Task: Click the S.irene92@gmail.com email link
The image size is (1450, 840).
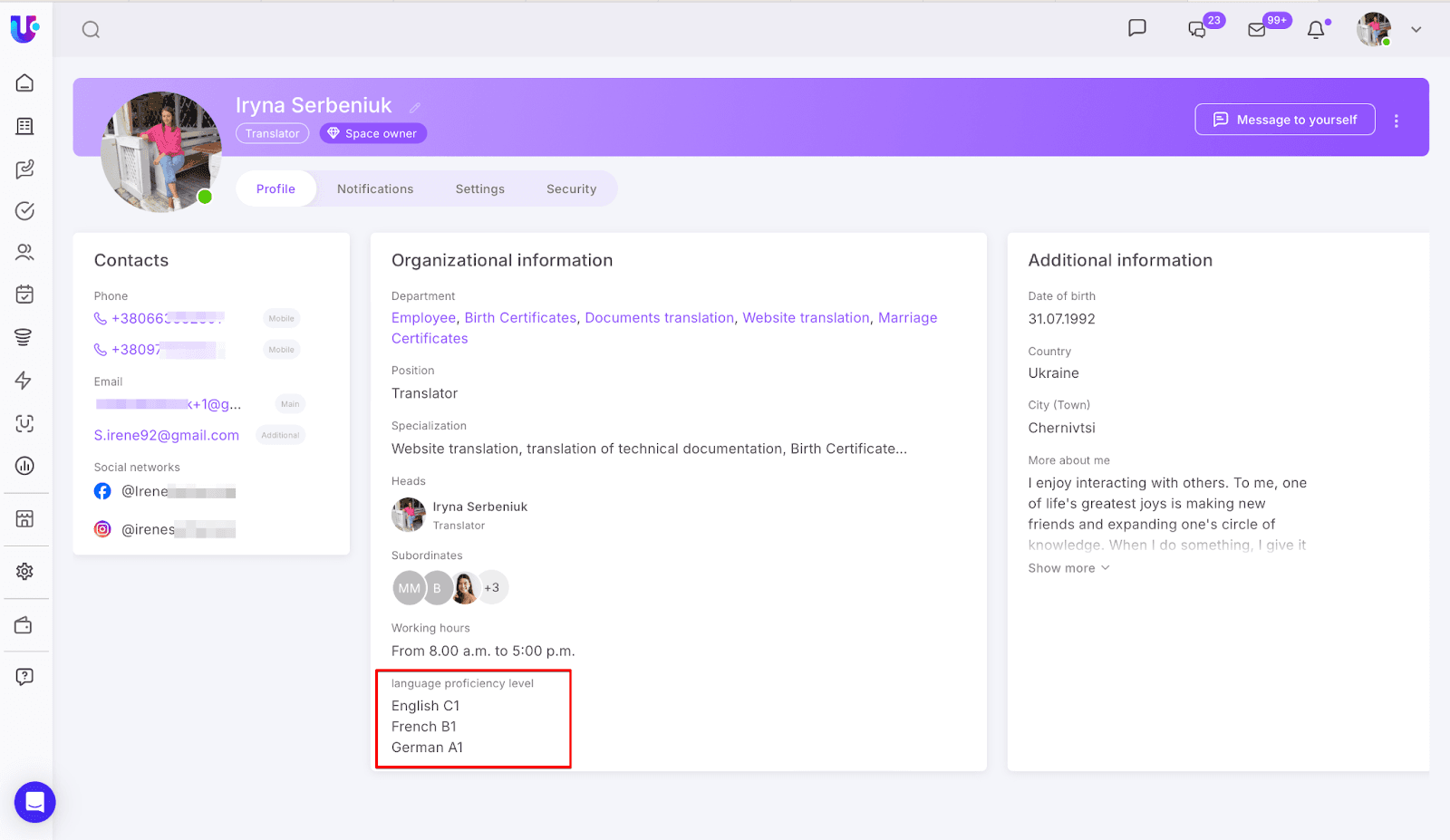Action: point(167,436)
